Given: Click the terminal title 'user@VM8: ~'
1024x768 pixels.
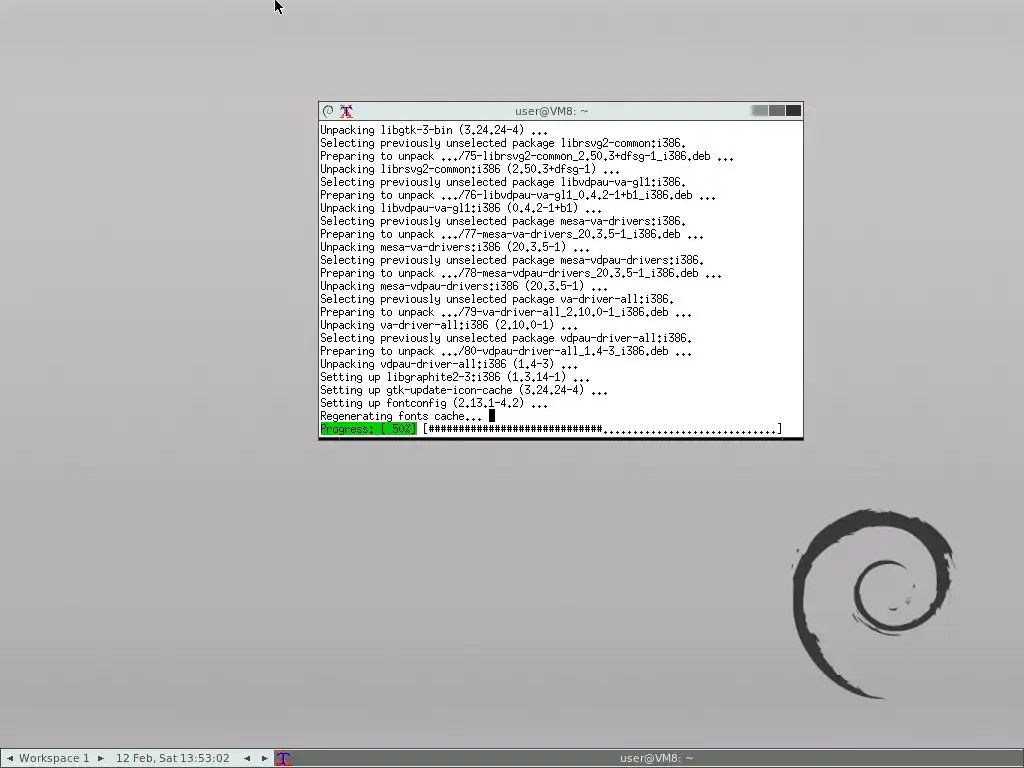Looking at the screenshot, I should point(551,111).
